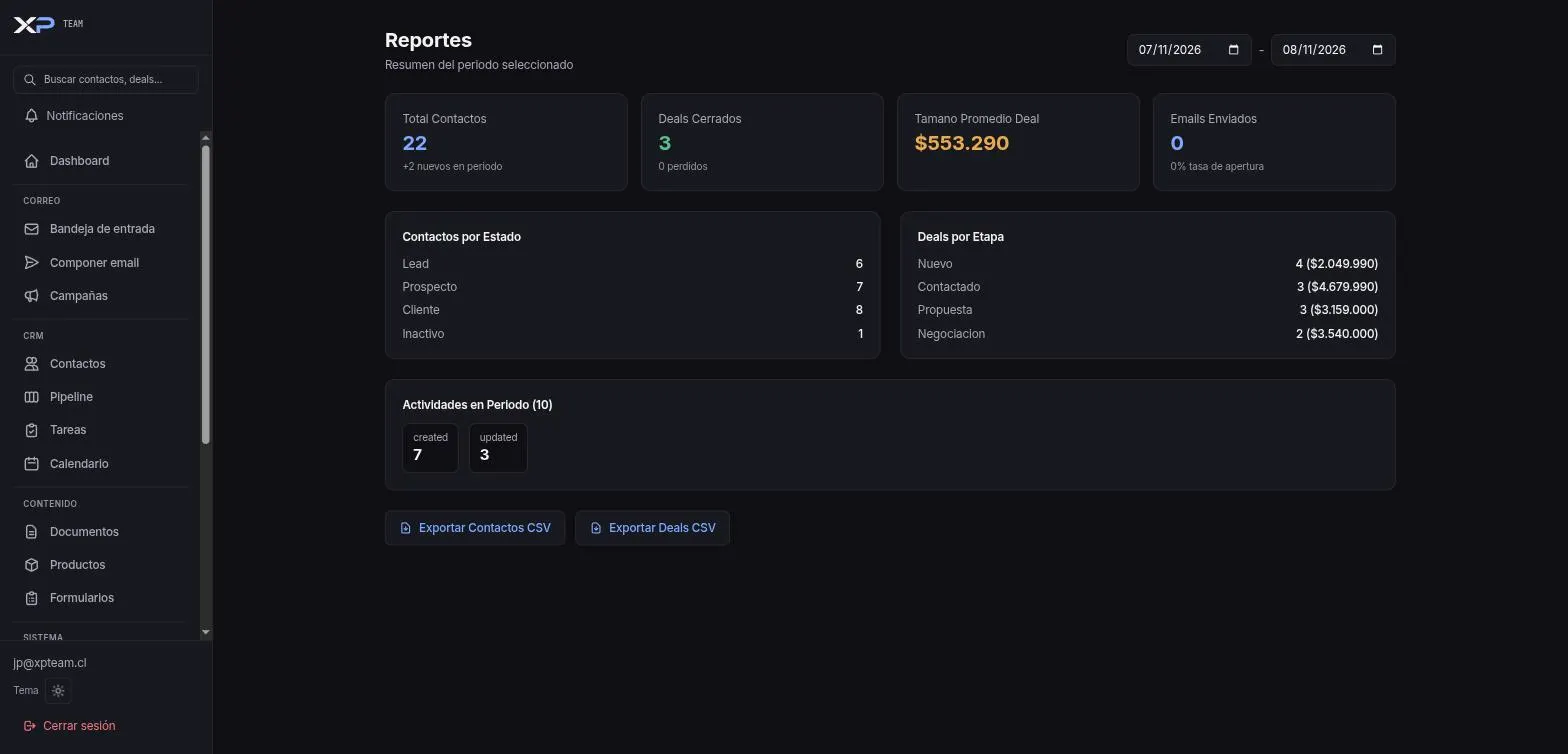
Task: Click the Campañas megaphone icon
Action: (32, 296)
